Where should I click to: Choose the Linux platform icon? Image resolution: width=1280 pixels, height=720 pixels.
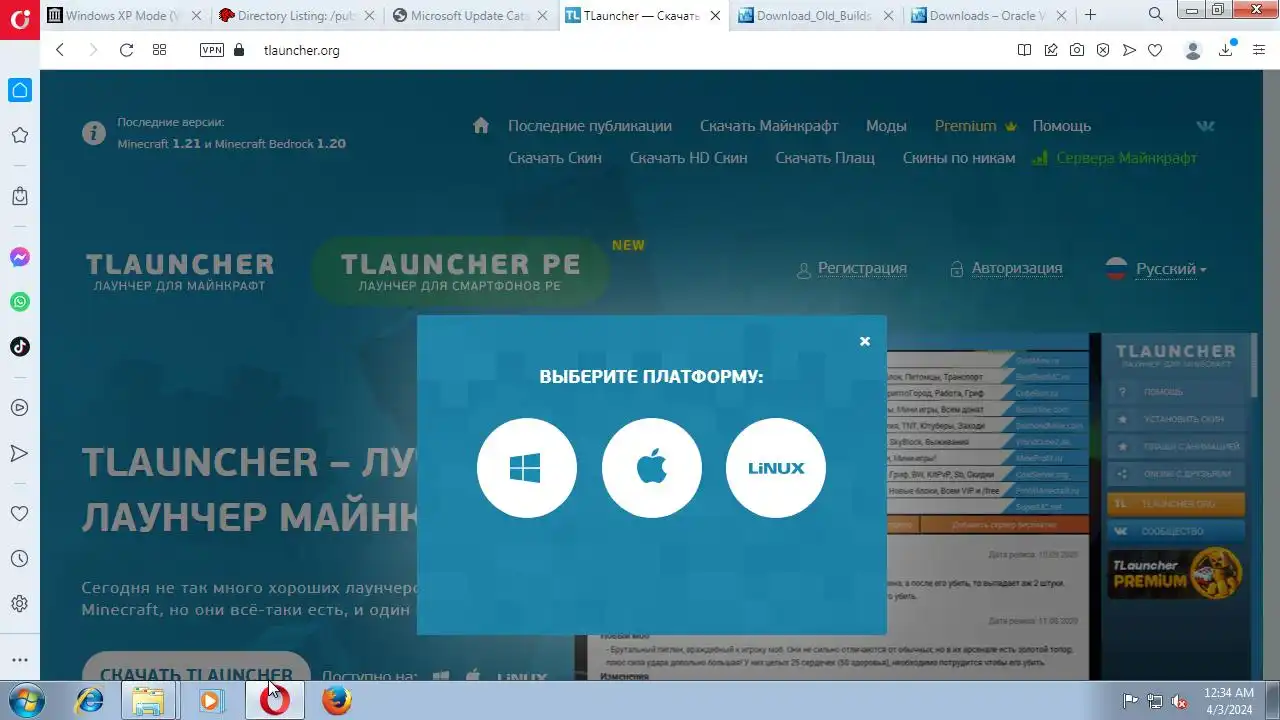click(x=776, y=468)
